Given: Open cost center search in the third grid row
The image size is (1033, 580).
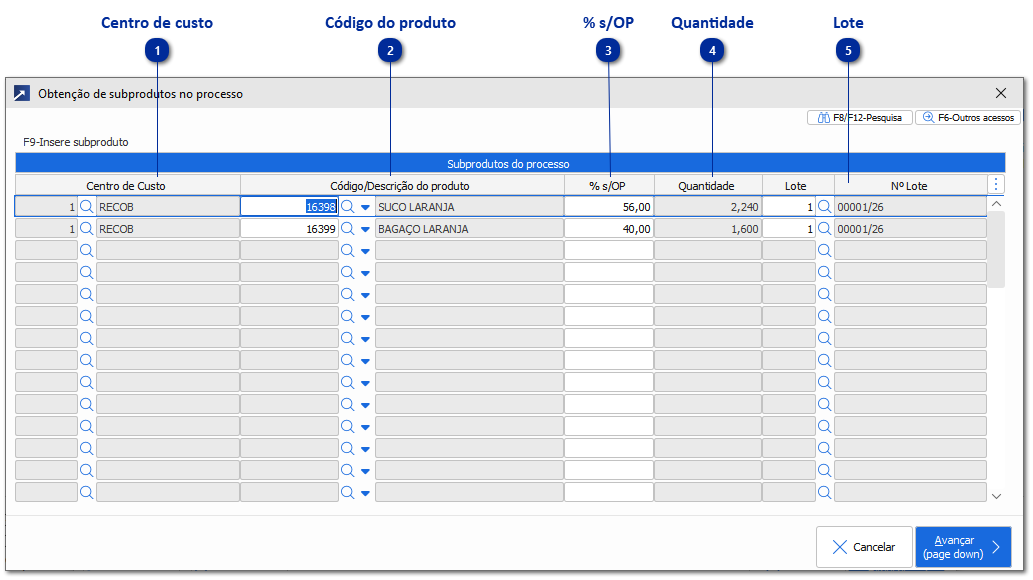Looking at the screenshot, I should point(86,250).
